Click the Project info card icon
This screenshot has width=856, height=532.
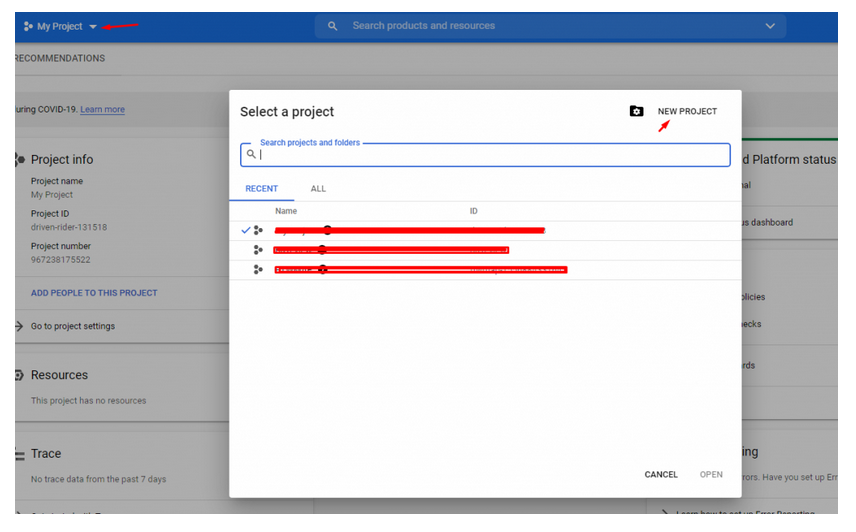[20, 159]
